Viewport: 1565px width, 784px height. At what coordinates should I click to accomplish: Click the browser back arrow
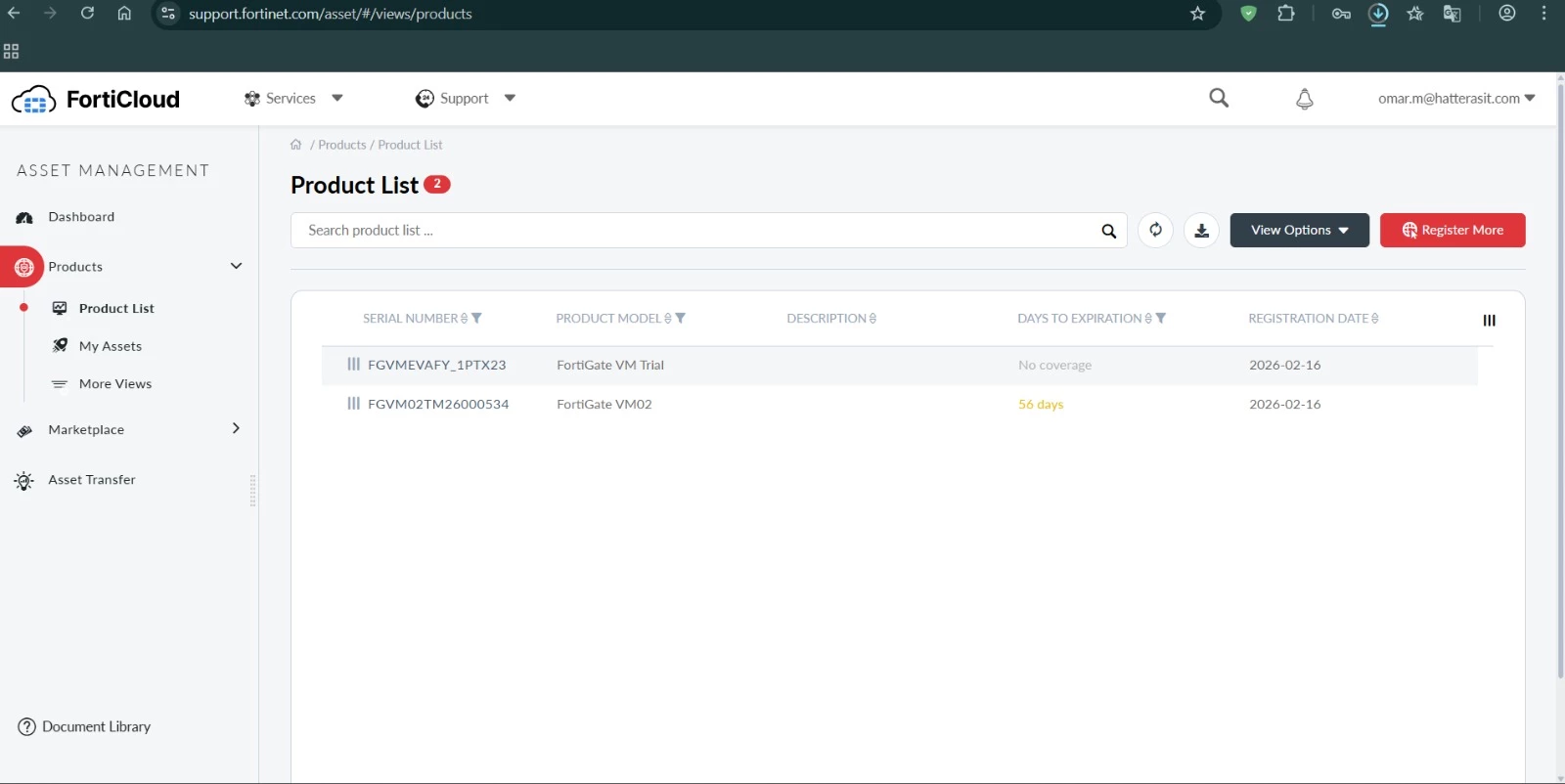point(14,14)
